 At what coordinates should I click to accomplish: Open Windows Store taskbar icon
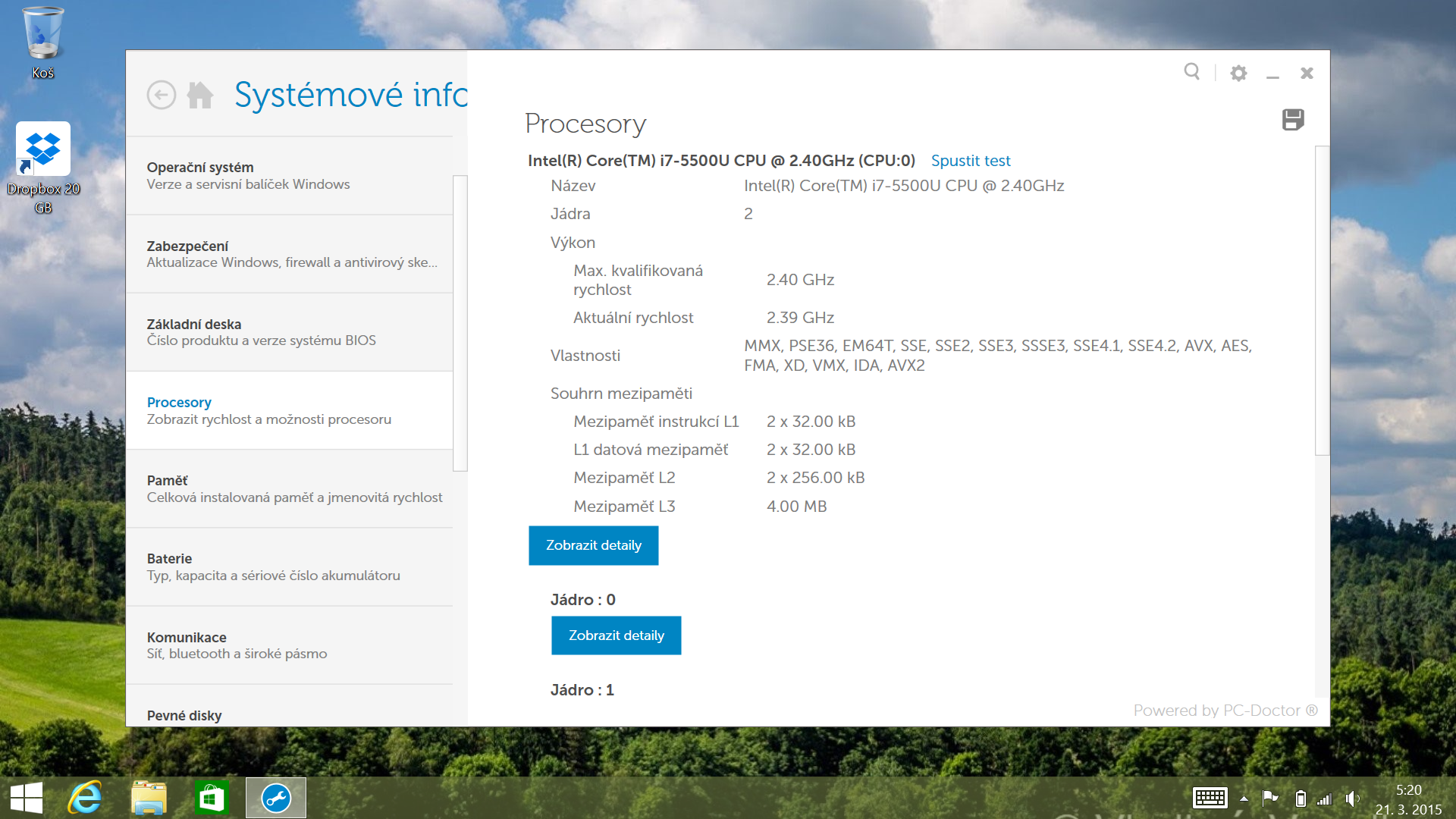[212, 798]
